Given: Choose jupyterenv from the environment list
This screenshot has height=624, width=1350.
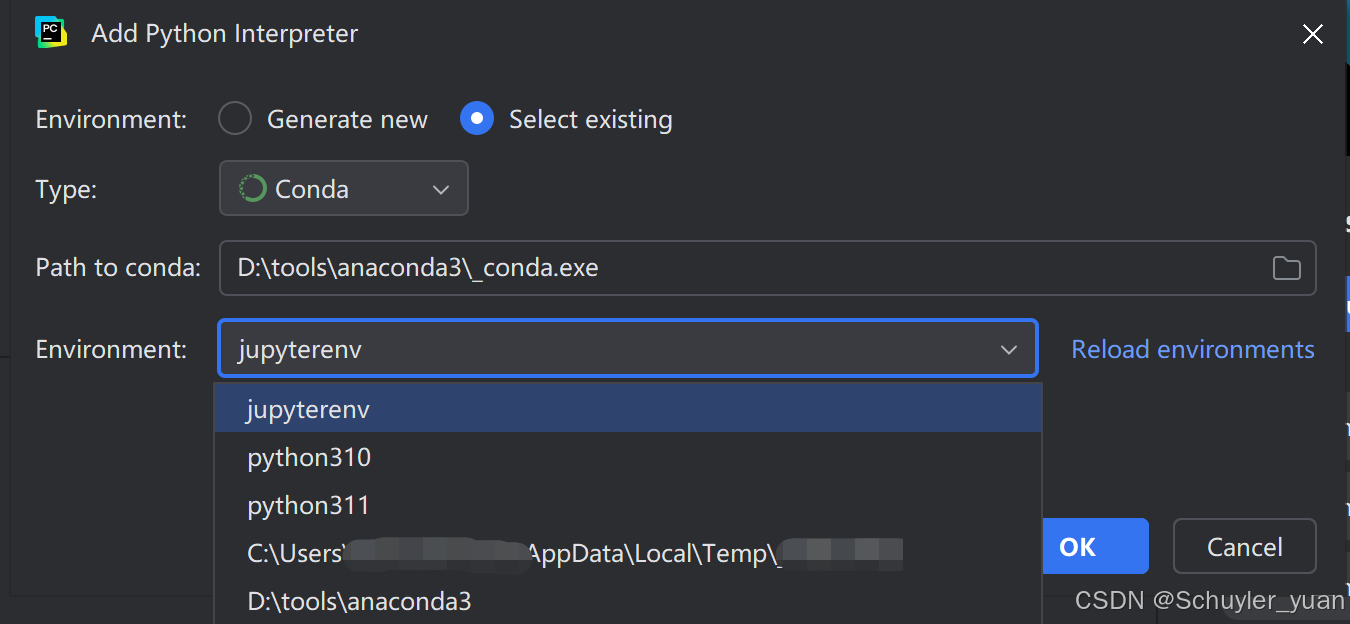Looking at the screenshot, I should [x=628, y=409].
